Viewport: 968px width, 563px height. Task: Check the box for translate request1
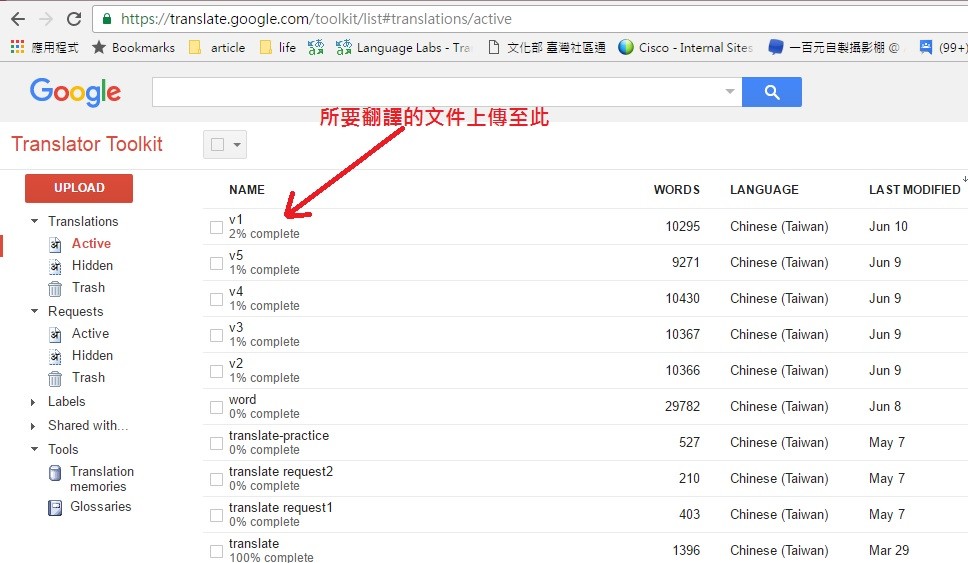pyautogui.click(x=216, y=515)
